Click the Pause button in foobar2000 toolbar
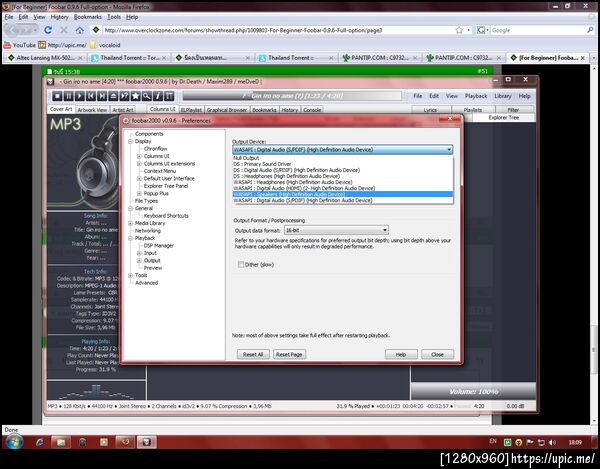600x469 pixels. [x=68, y=96]
